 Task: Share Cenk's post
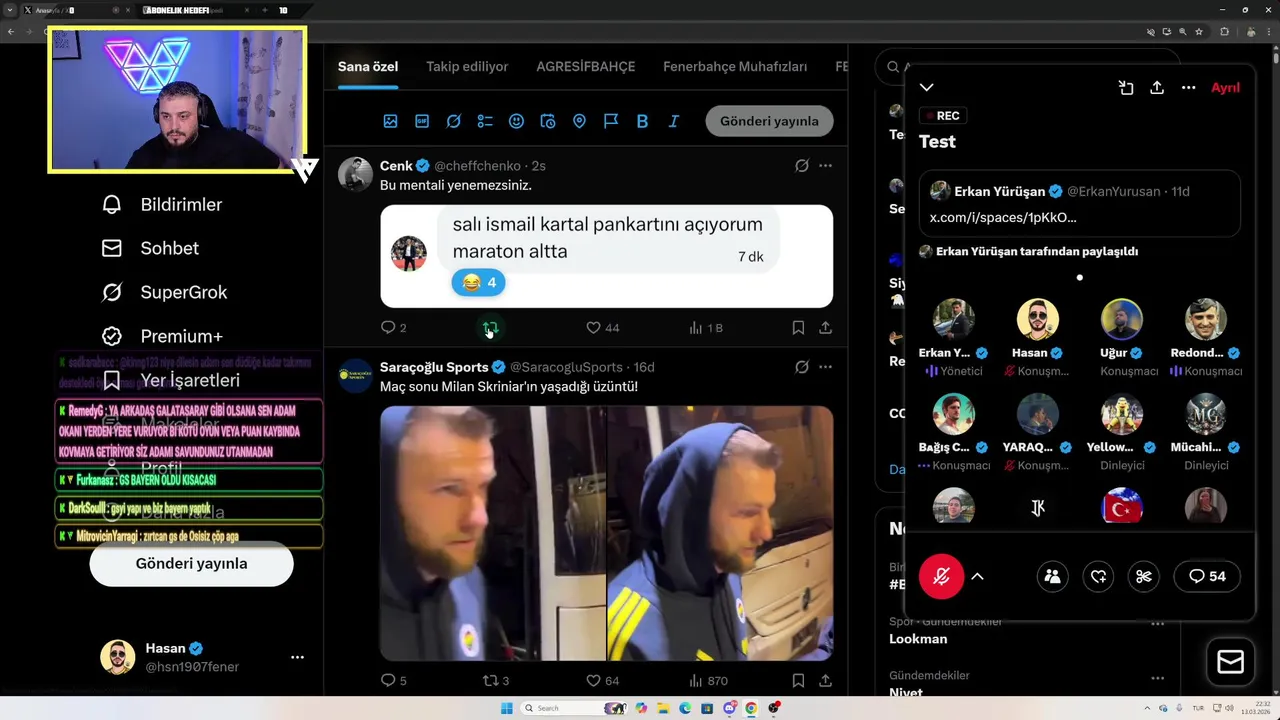[825, 327]
